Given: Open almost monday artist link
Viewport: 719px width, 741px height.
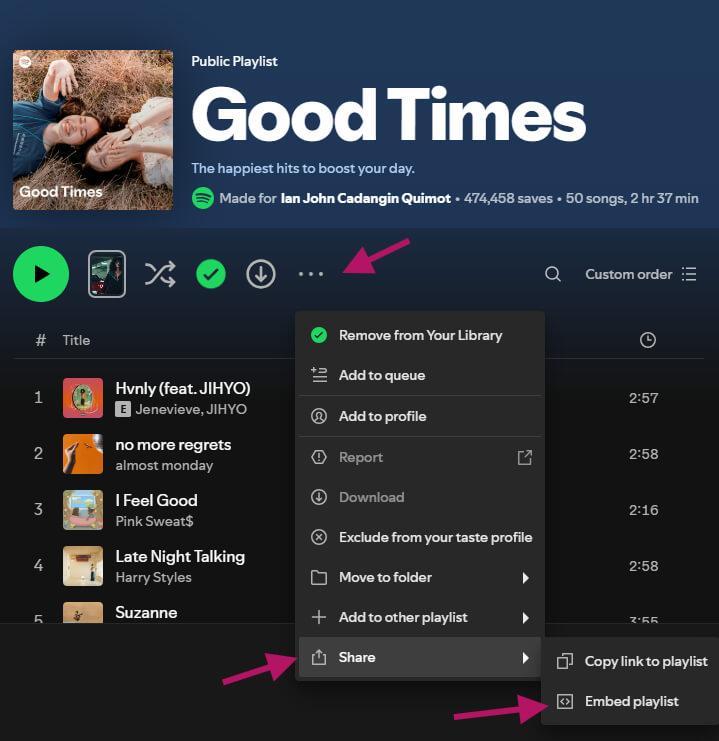Looking at the screenshot, I should coord(164,465).
